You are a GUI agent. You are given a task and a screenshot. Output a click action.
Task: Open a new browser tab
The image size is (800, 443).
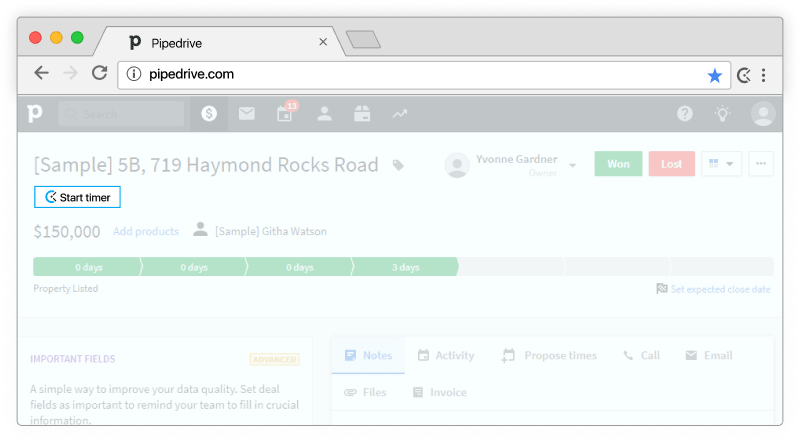[363, 39]
